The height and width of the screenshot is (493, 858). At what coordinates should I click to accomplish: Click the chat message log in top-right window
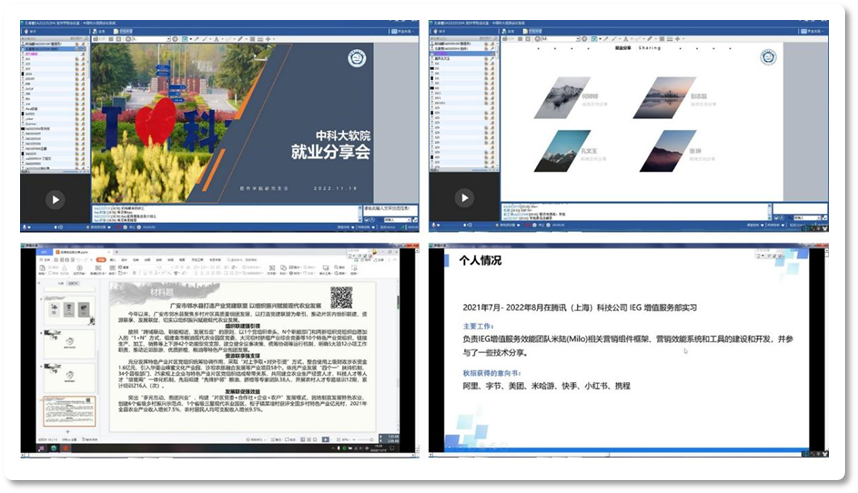click(x=620, y=213)
